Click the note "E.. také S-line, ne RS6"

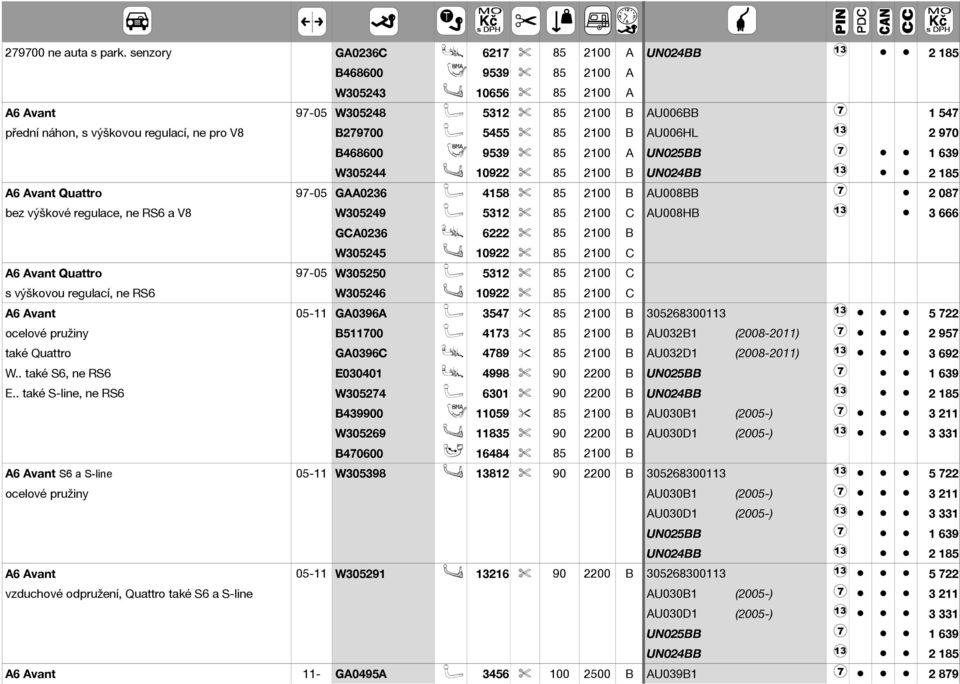click(x=64, y=393)
